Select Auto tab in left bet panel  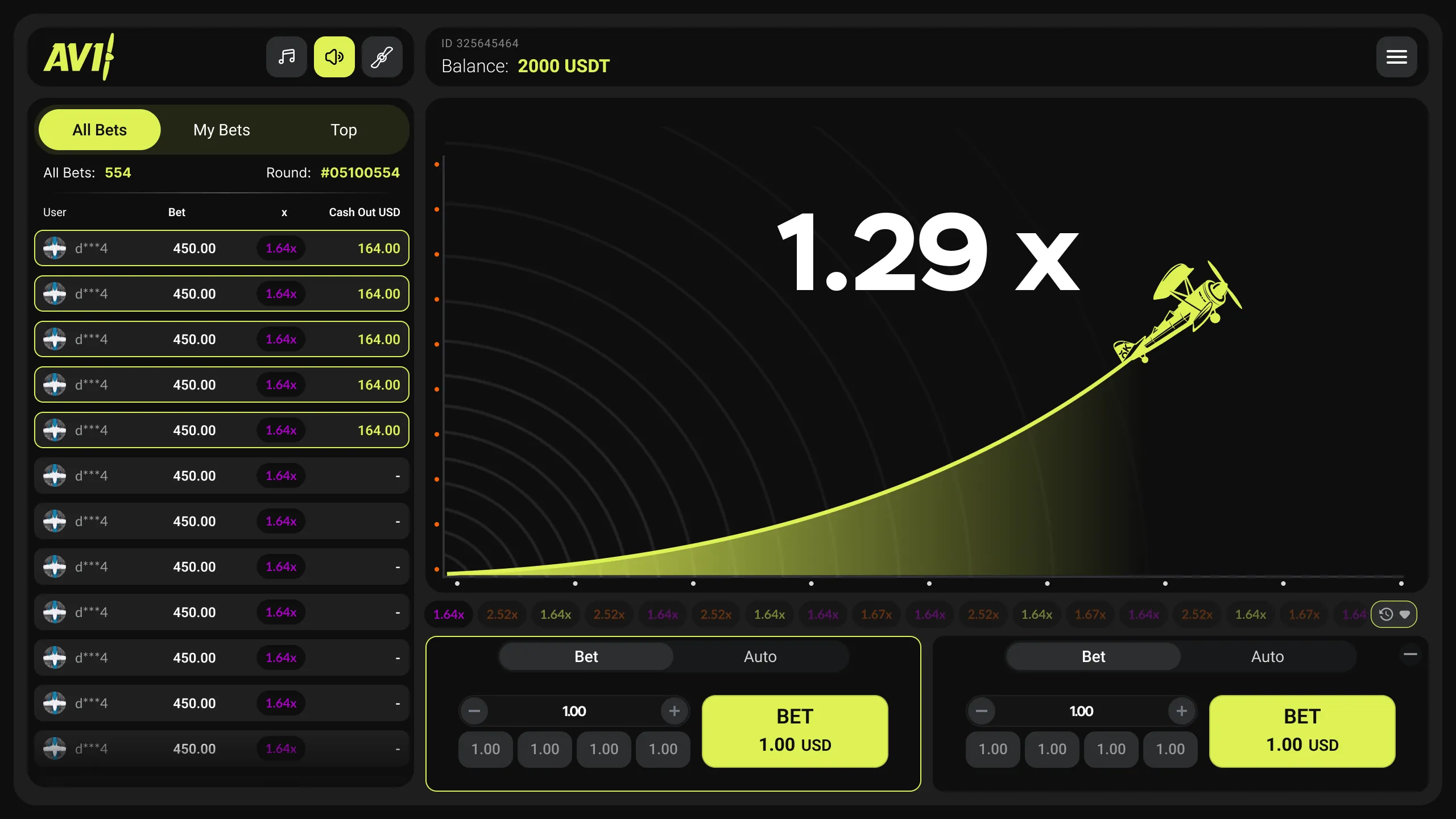tap(760, 656)
